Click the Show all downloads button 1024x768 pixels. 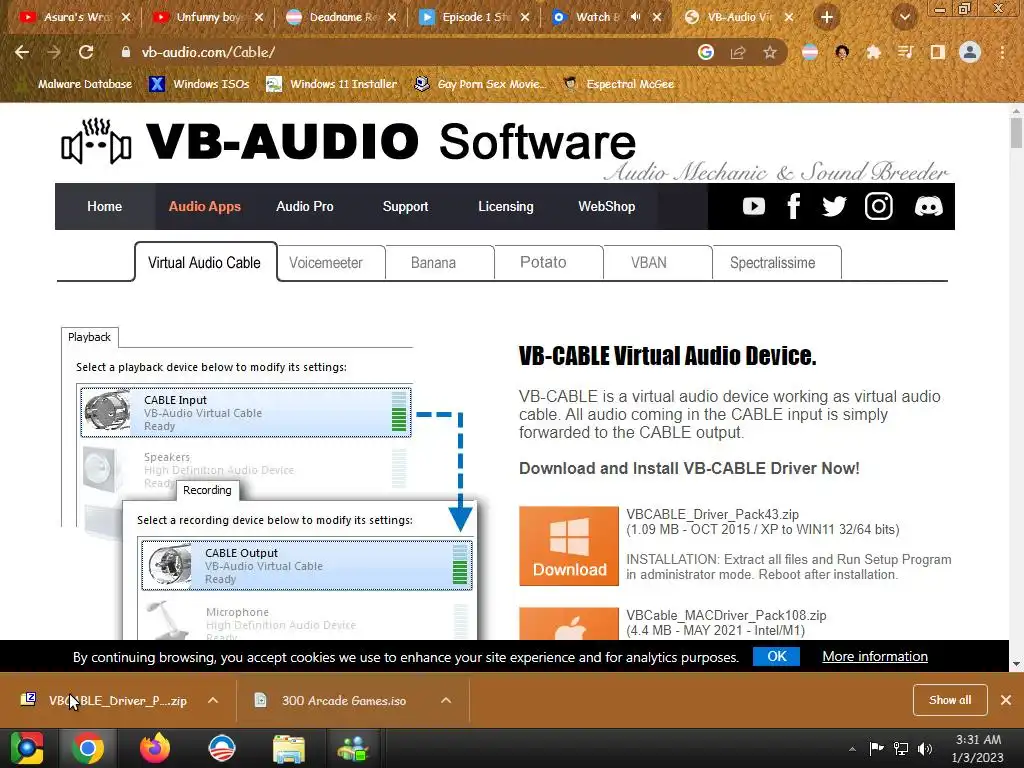950,700
